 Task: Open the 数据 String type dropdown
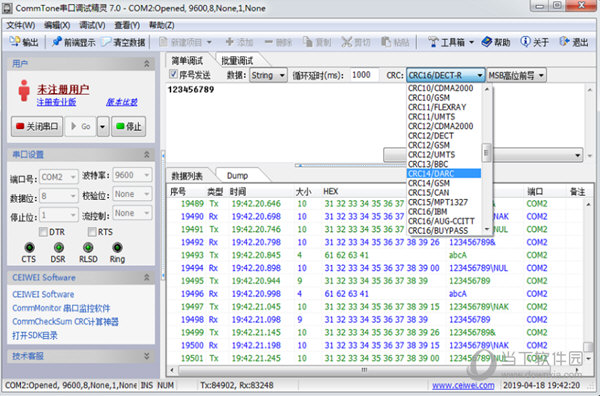click(x=268, y=75)
